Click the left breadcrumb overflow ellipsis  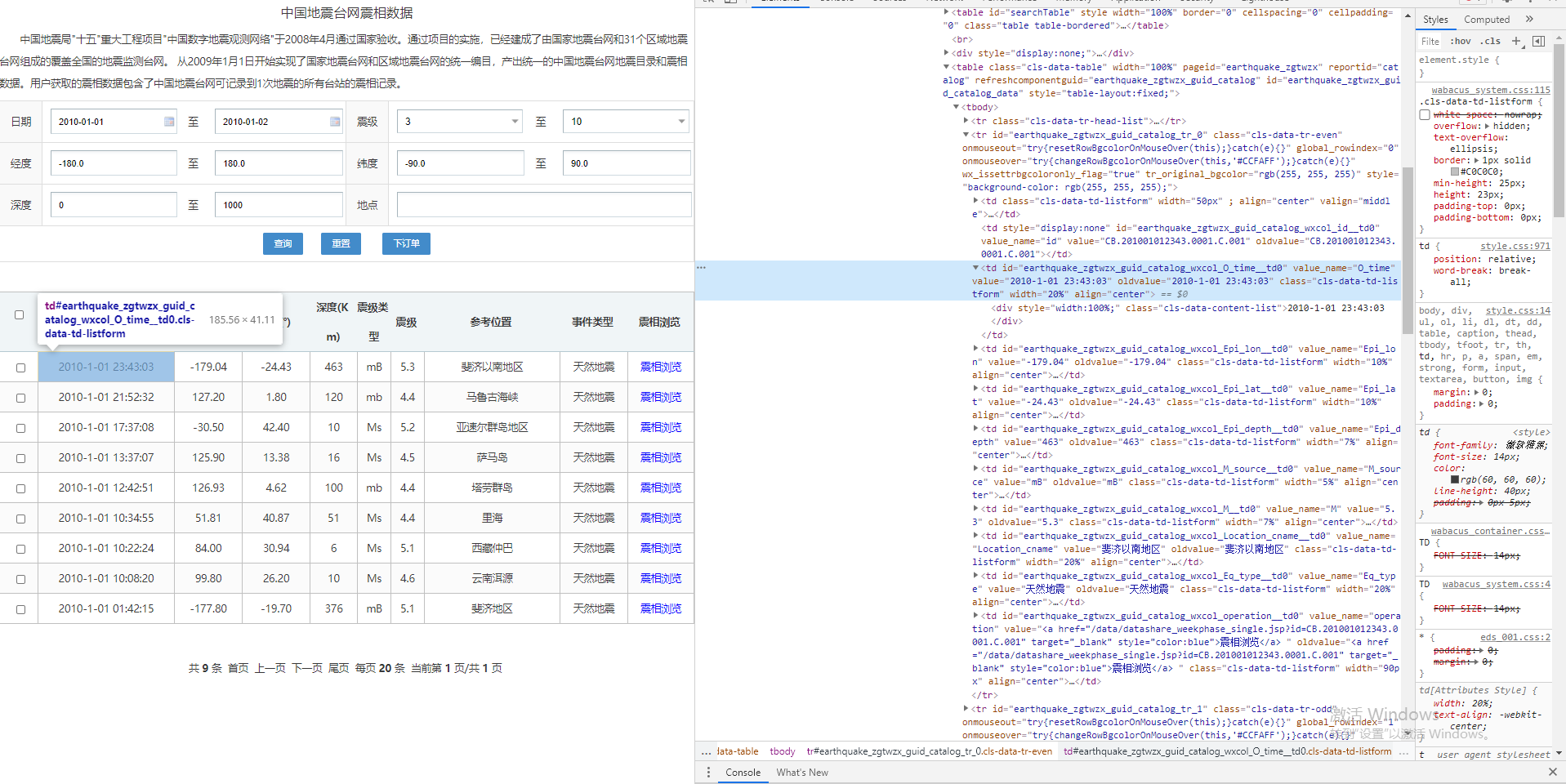pos(706,751)
